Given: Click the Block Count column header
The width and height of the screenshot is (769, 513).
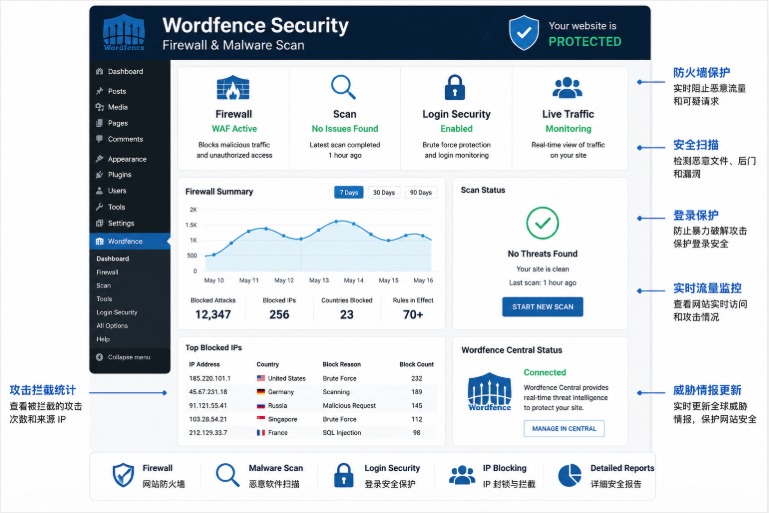Looking at the screenshot, I should pos(416,364).
